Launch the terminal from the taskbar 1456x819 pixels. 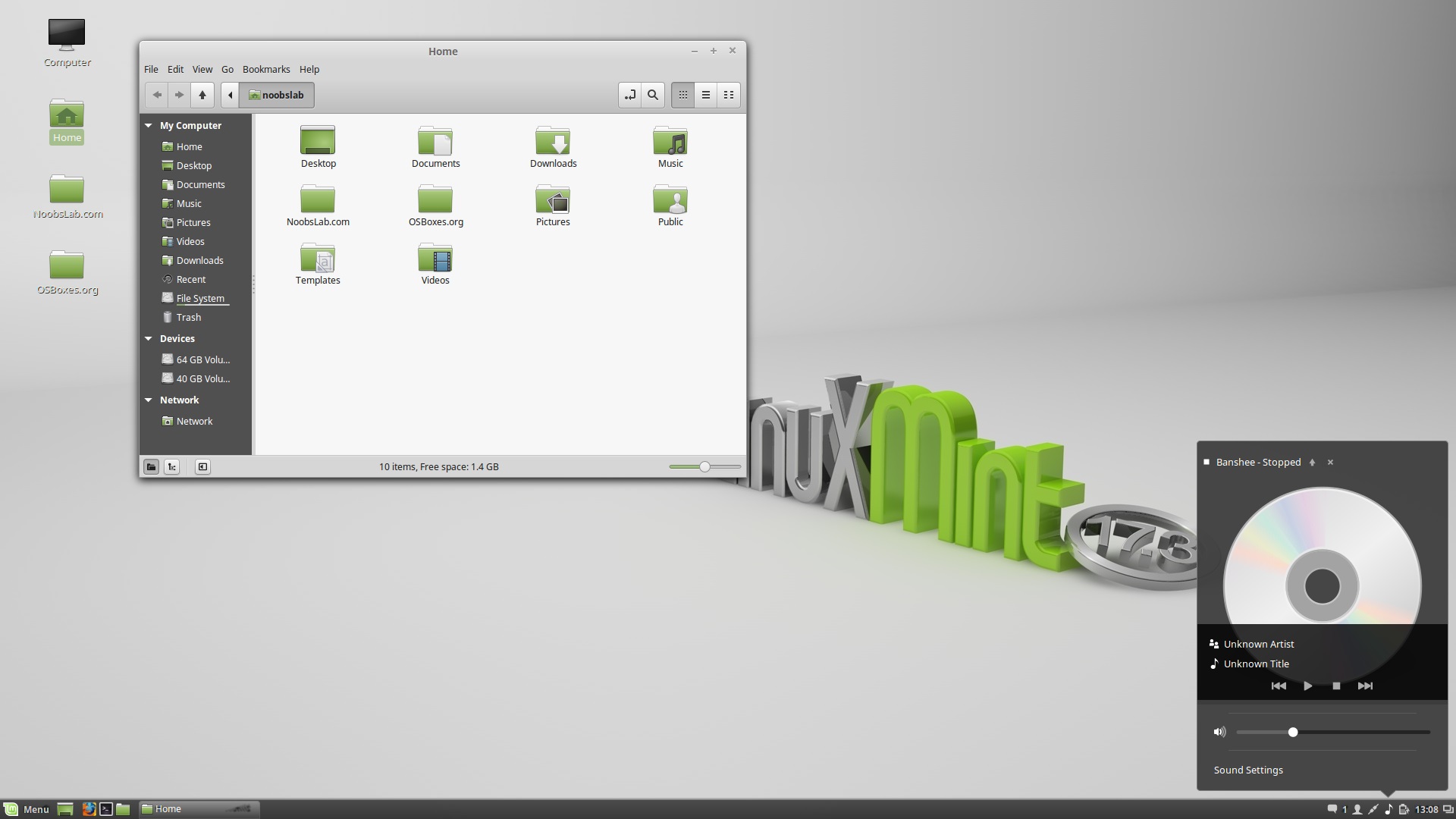pos(105,808)
